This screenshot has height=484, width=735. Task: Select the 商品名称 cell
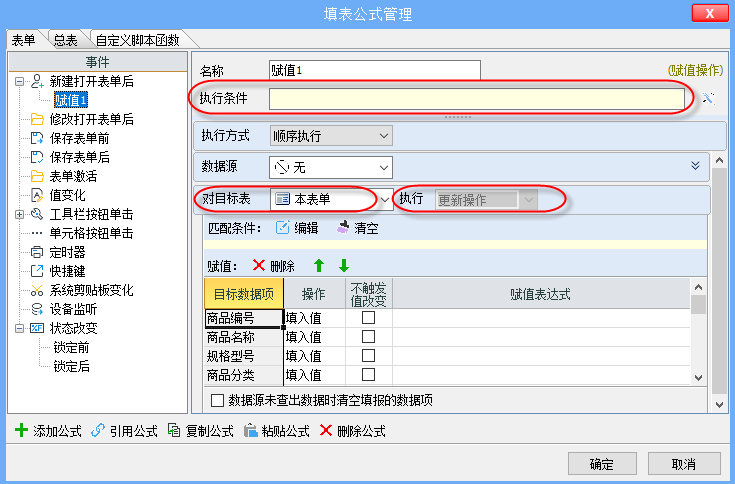pos(244,337)
